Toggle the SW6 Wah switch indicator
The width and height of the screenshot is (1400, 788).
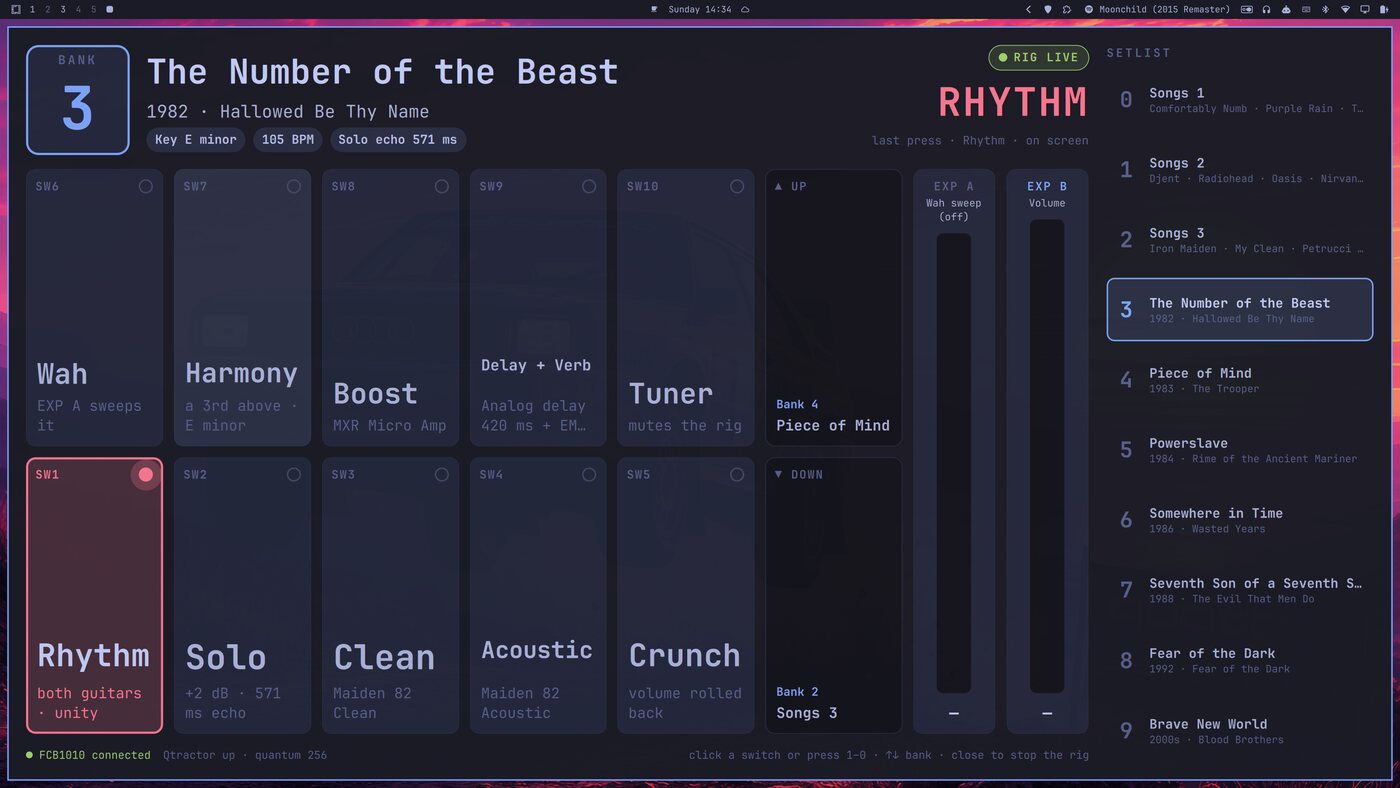click(146, 186)
